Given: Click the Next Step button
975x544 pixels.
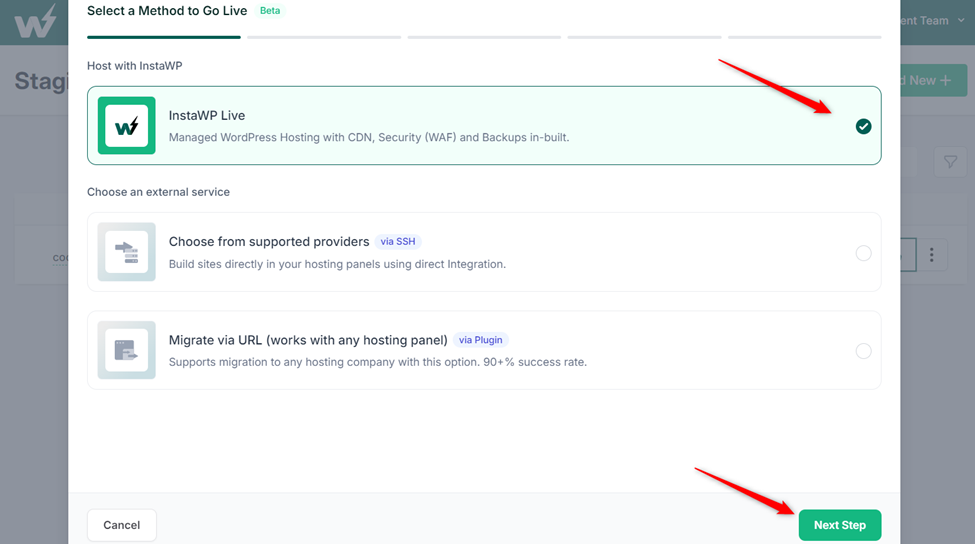Looking at the screenshot, I should (x=839, y=525).
